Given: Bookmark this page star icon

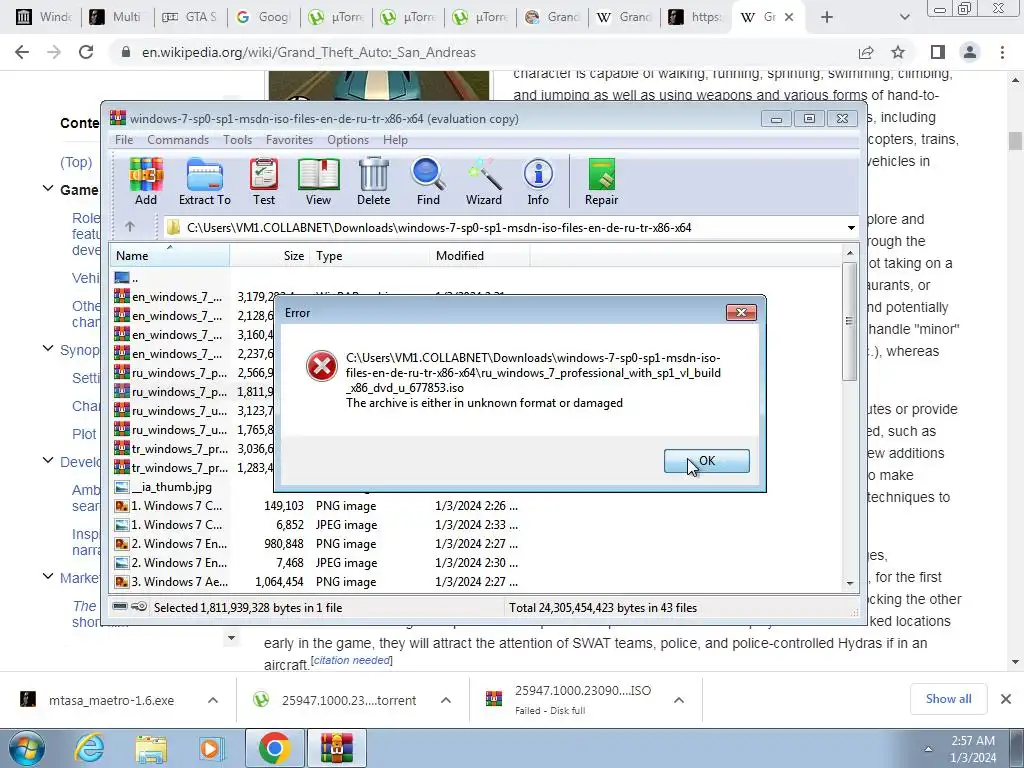Looking at the screenshot, I should coord(898,52).
